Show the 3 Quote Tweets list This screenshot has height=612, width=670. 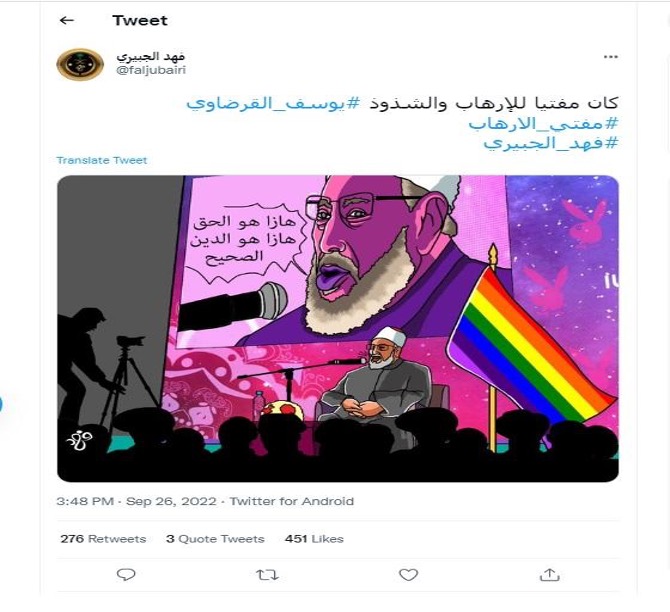pyautogui.click(x=215, y=539)
